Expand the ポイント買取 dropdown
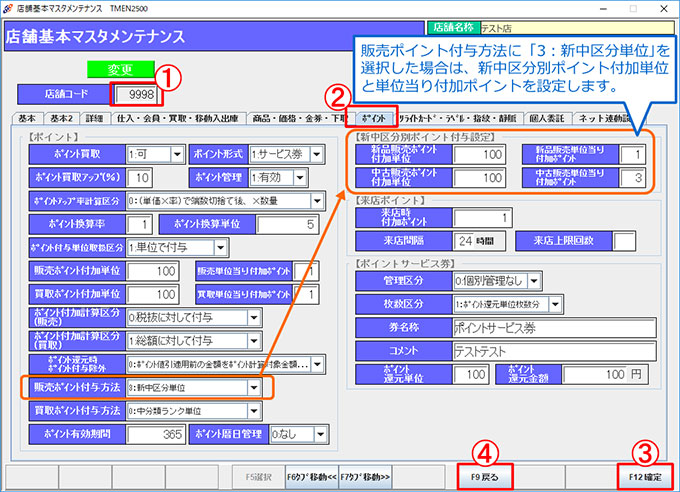This screenshot has width=680, height=492. point(177,154)
